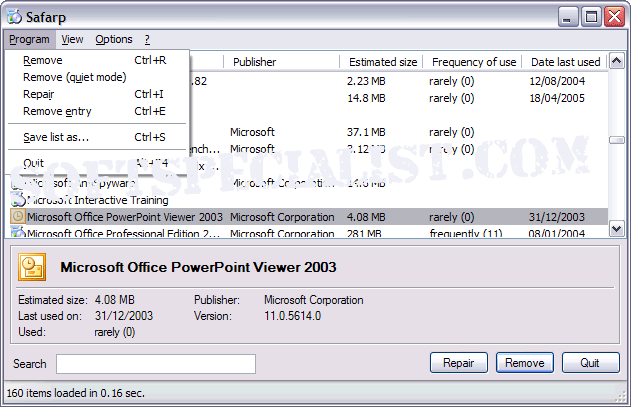Image resolution: width=631 pixels, height=407 pixels.
Task: Click the 18/04/2005 date cell
Action: (557, 98)
